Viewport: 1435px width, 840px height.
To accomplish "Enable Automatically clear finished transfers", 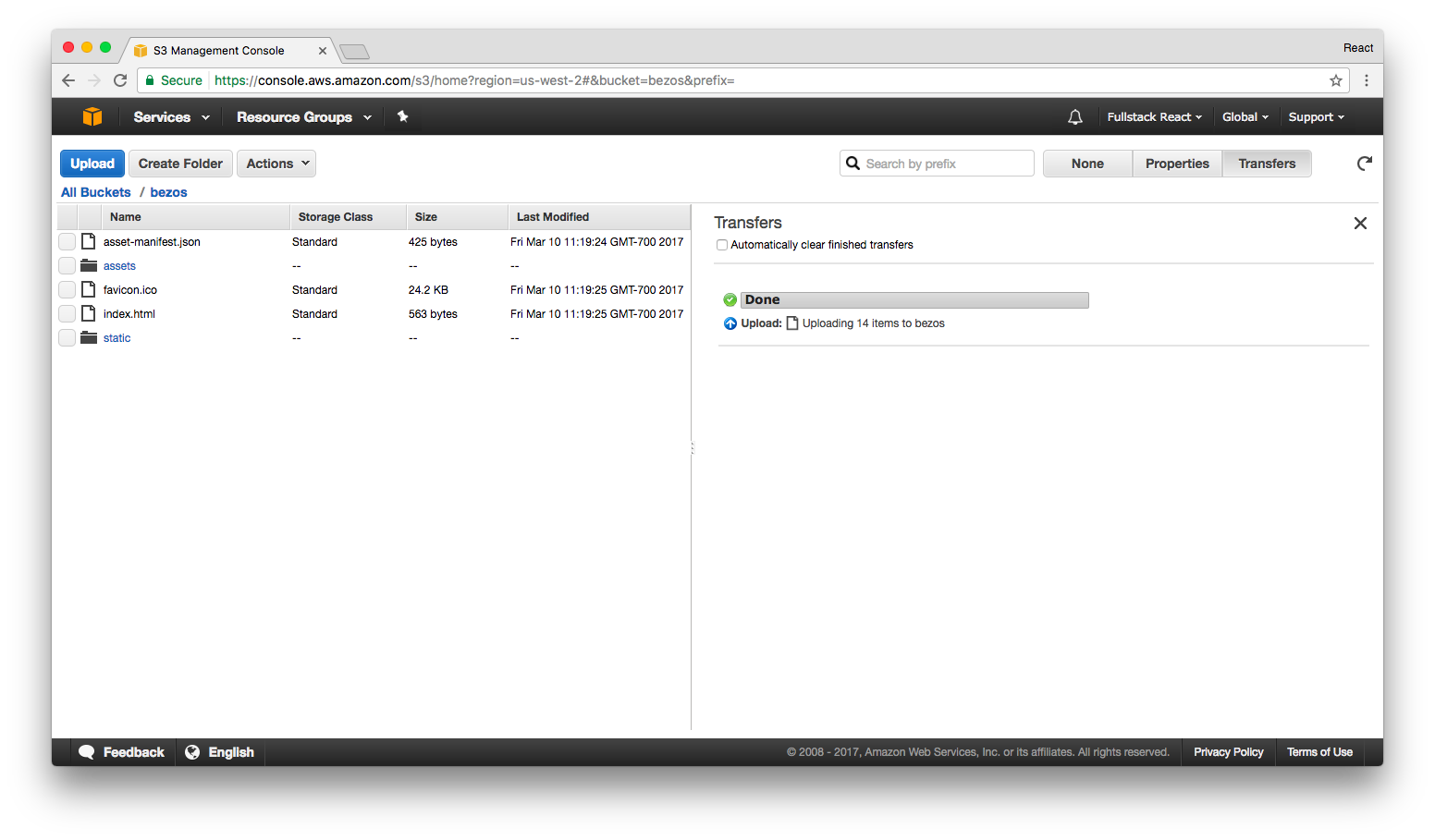I will pos(722,245).
